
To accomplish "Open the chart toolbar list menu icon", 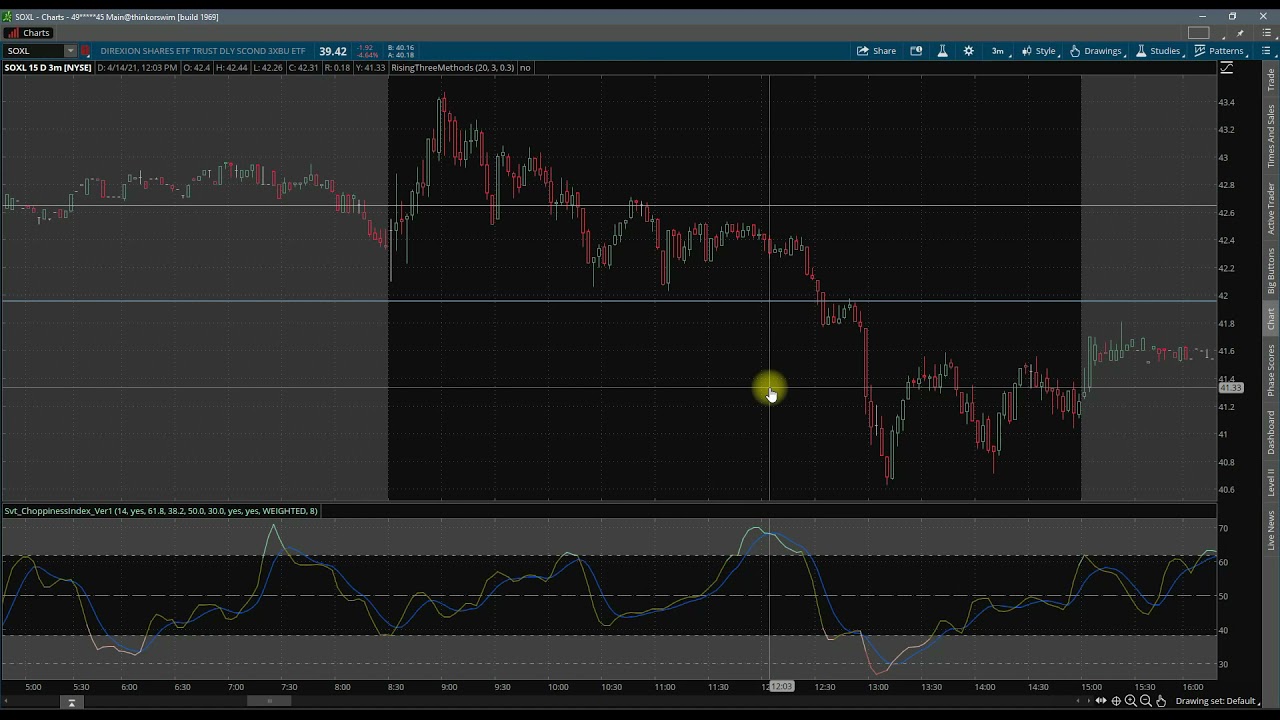I will coord(1267,51).
